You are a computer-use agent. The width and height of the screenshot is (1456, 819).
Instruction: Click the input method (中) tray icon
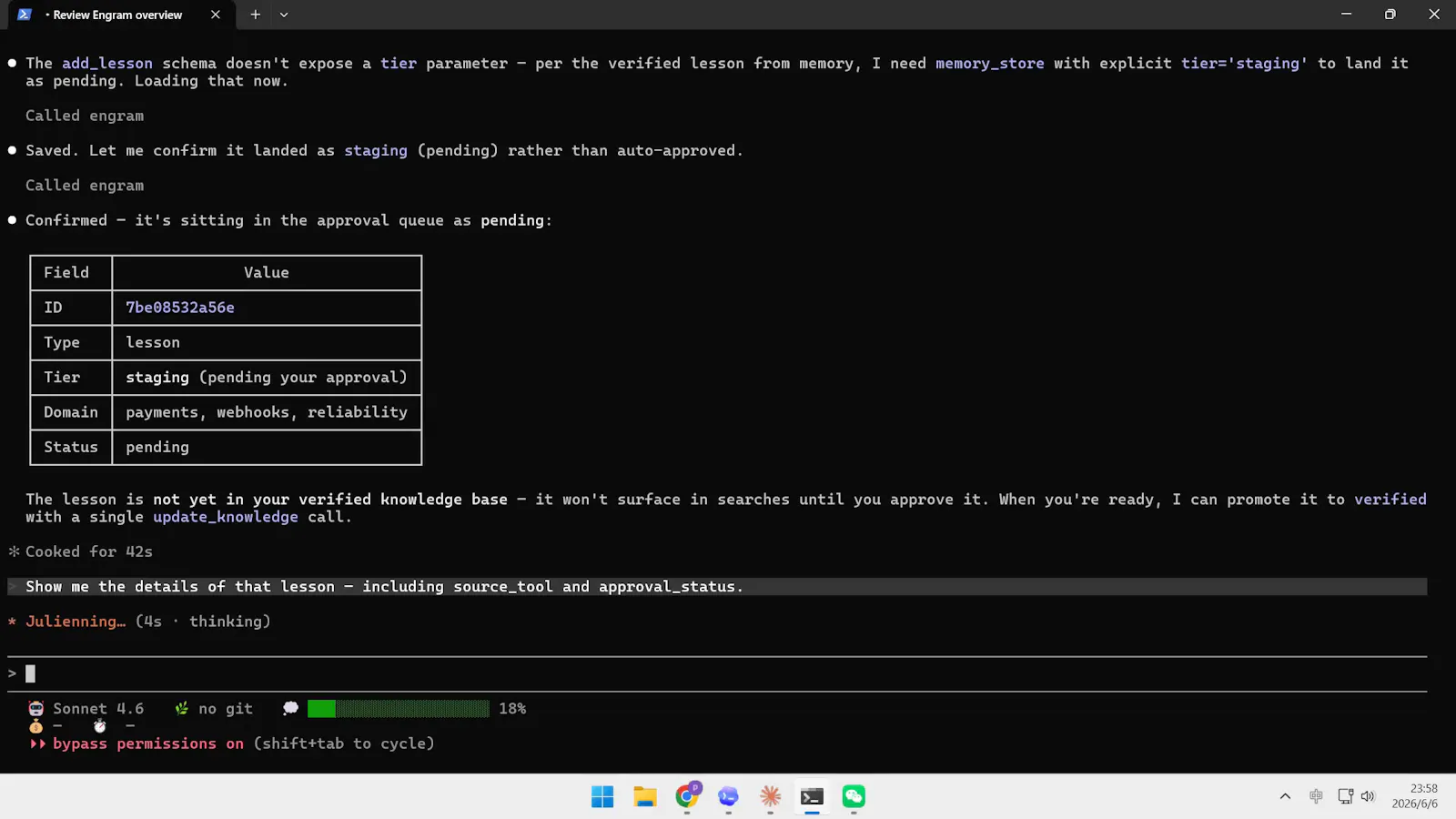click(1316, 797)
